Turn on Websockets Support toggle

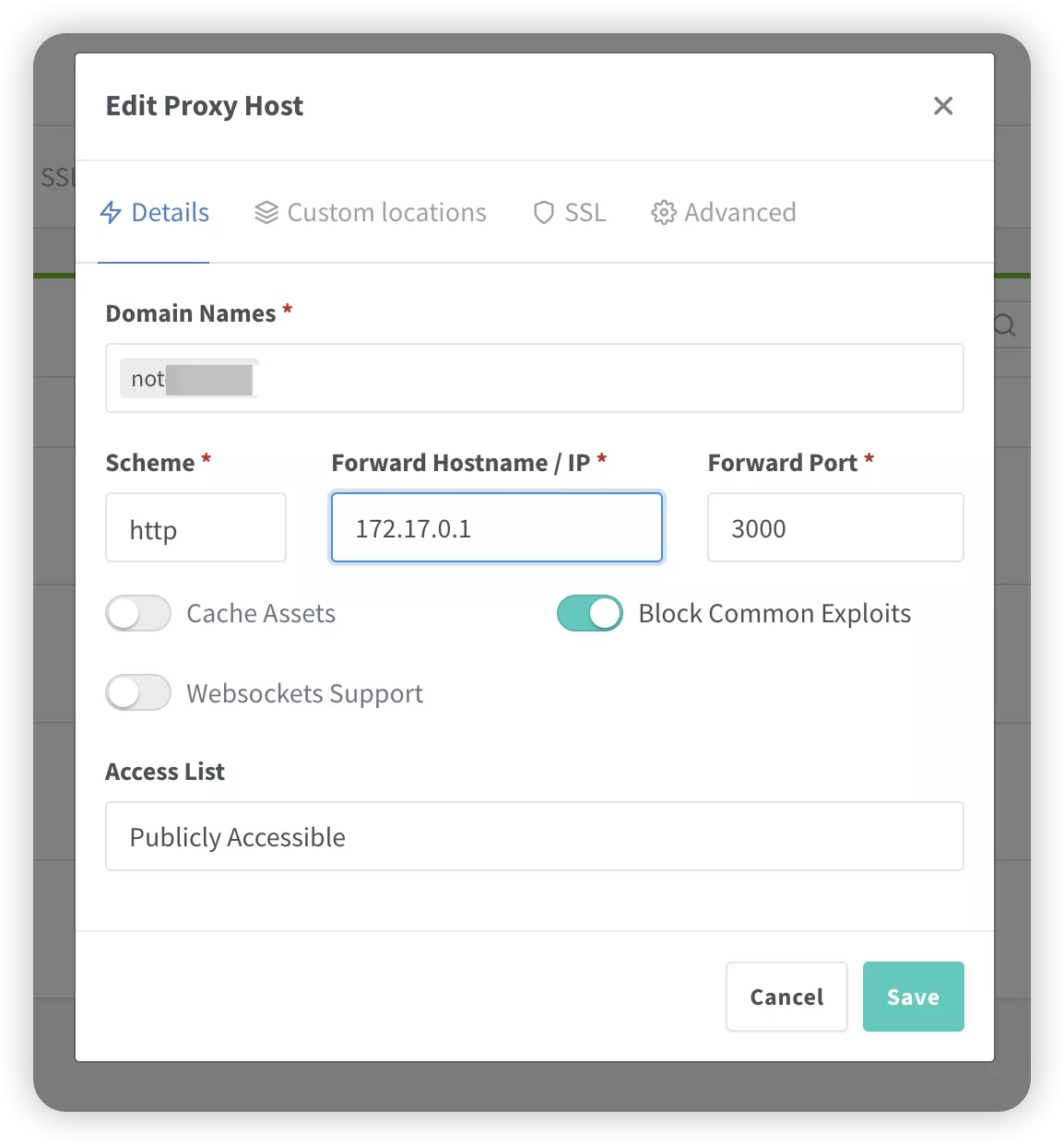pos(138,693)
